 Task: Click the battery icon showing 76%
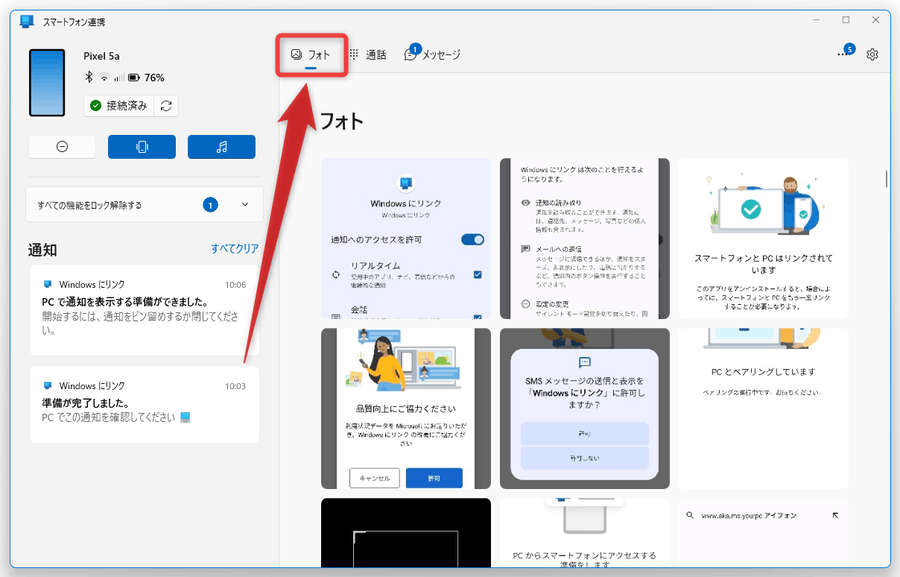click(134, 78)
